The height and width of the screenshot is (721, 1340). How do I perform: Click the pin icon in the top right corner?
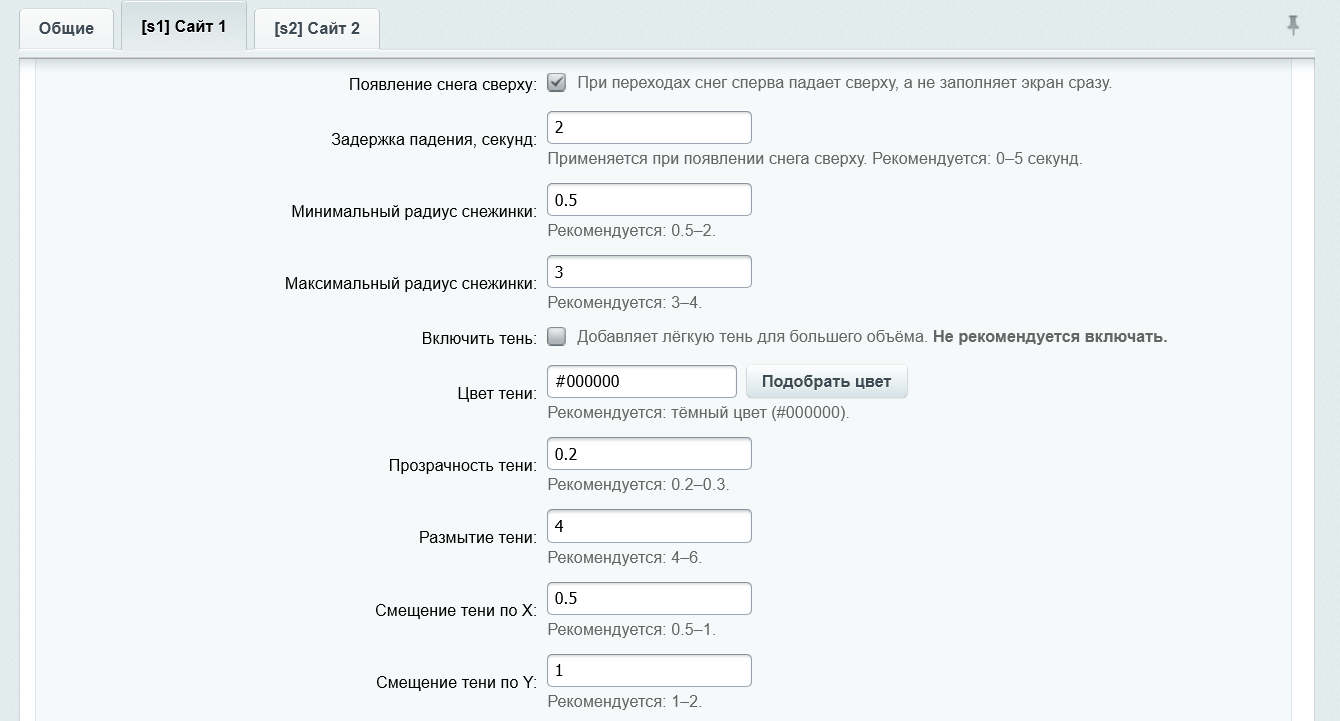click(1294, 27)
